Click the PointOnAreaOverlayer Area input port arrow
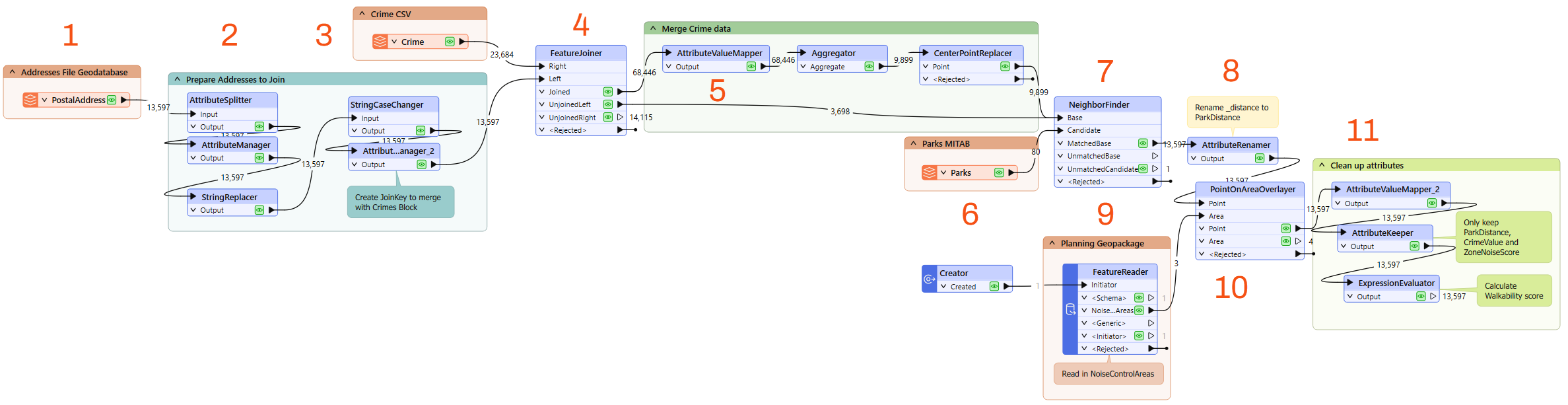 click(x=1202, y=216)
